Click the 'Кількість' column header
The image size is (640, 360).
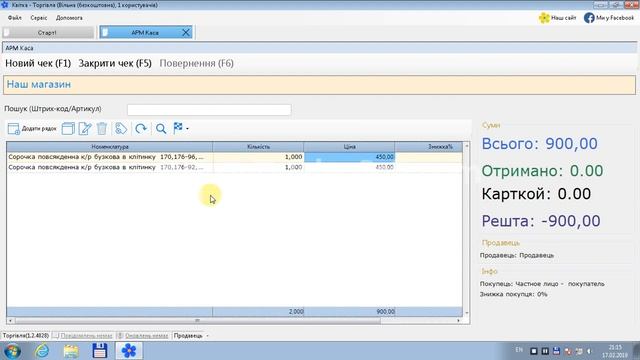point(258,147)
